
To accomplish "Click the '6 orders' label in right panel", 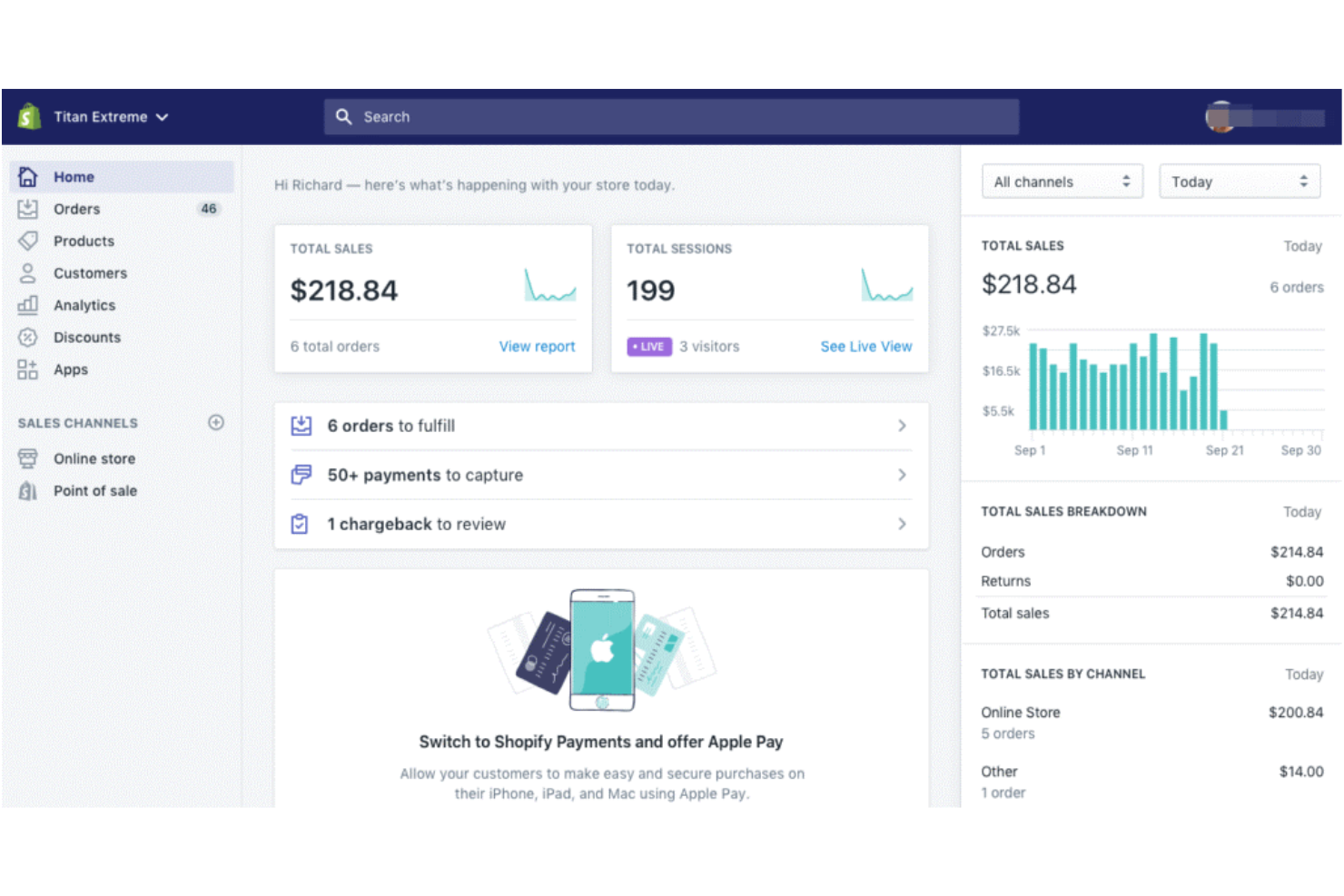I will click(1297, 287).
